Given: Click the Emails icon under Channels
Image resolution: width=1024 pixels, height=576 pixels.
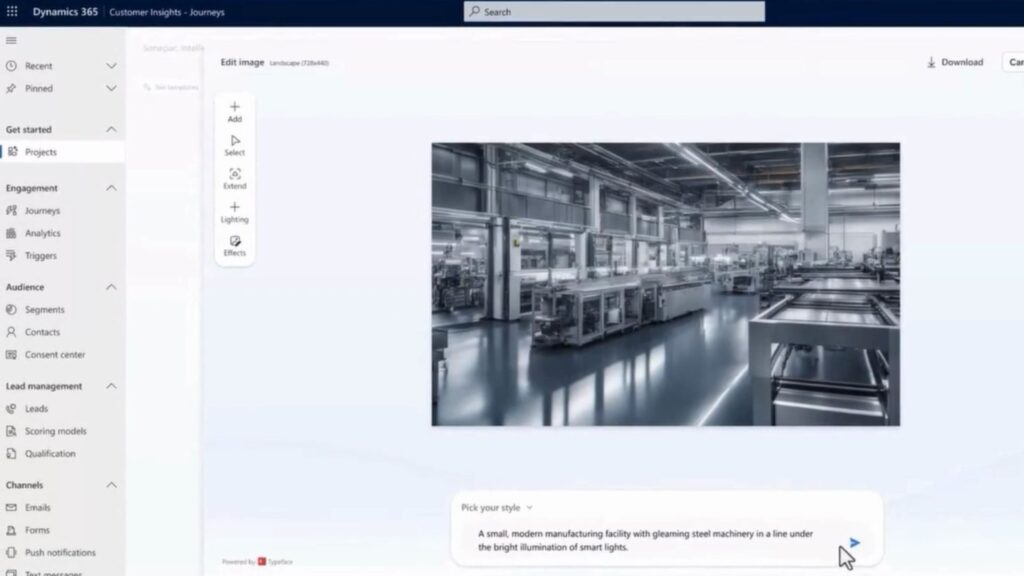Looking at the screenshot, I should pyautogui.click(x=12, y=507).
